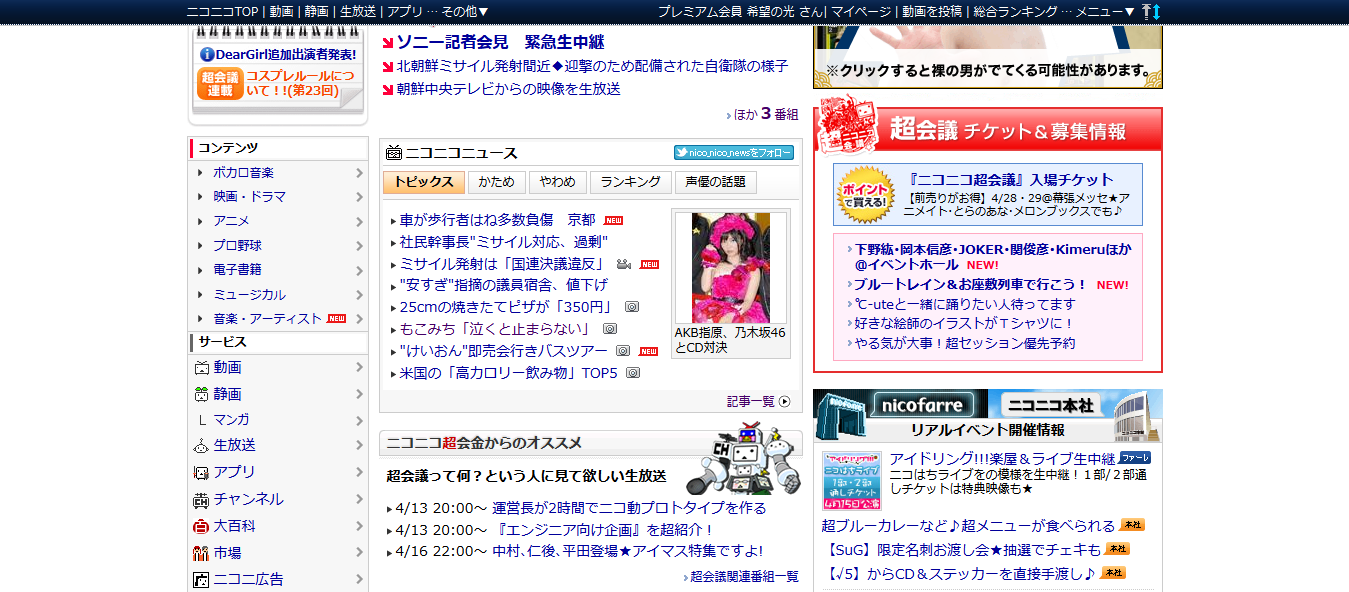The image size is (1349, 592).
Task: Switch to the ランキング news tab
Action: [x=630, y=182]
